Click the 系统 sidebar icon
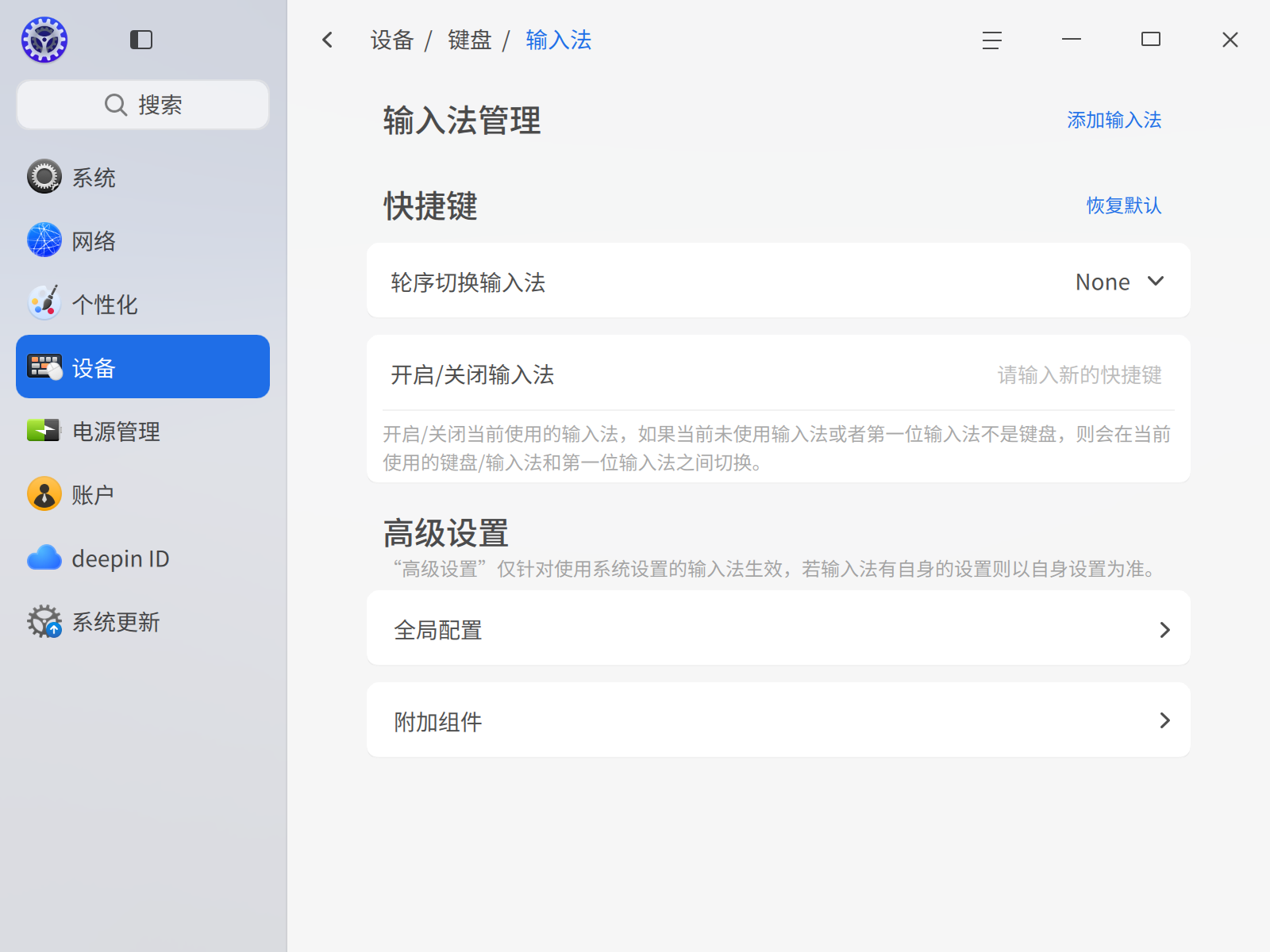 tap(44, 177)
